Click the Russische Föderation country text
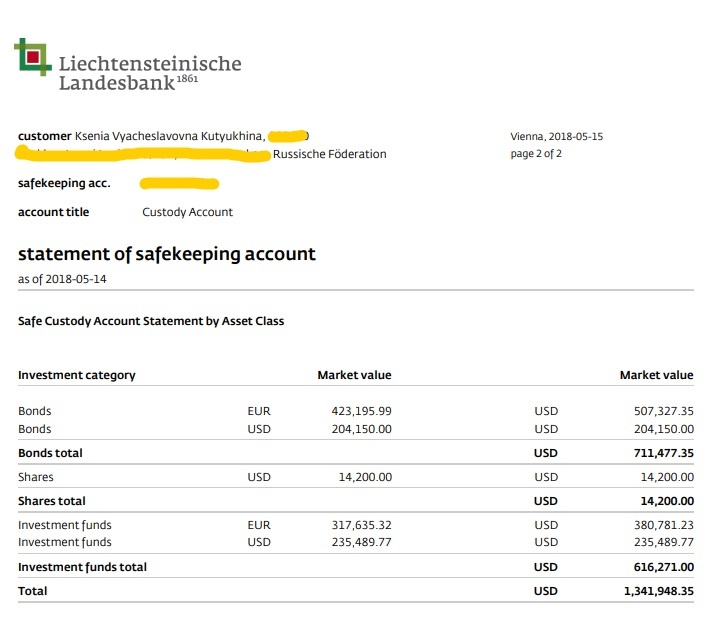717x626 pixels. (330, 154)
